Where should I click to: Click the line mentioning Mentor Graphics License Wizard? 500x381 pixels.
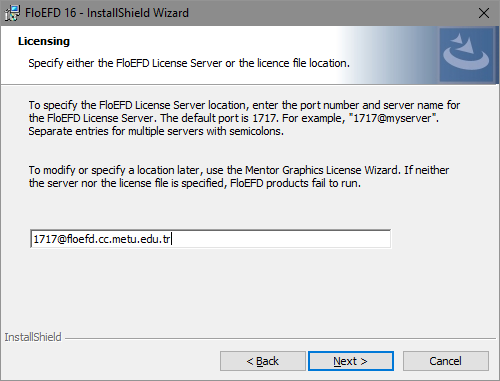pyautogui.click(x=239, y=170)
